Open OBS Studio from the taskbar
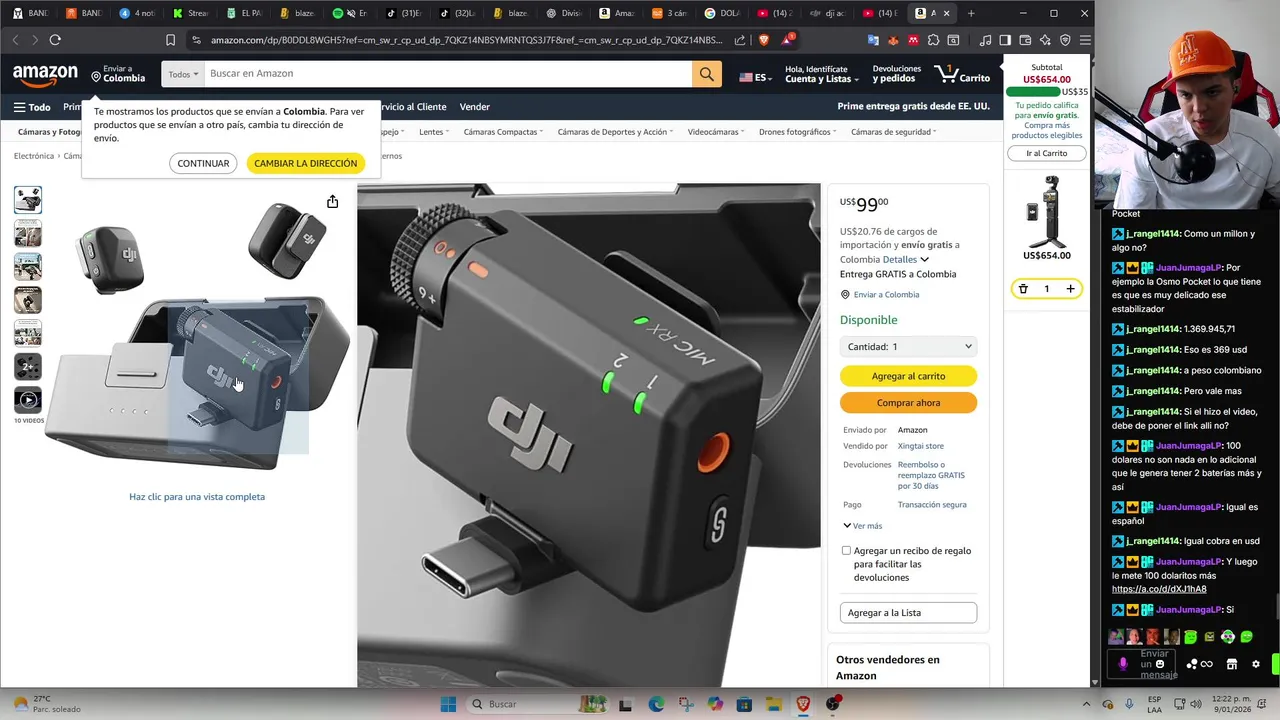Screen dimensions: 1280x720 point(833,704)
